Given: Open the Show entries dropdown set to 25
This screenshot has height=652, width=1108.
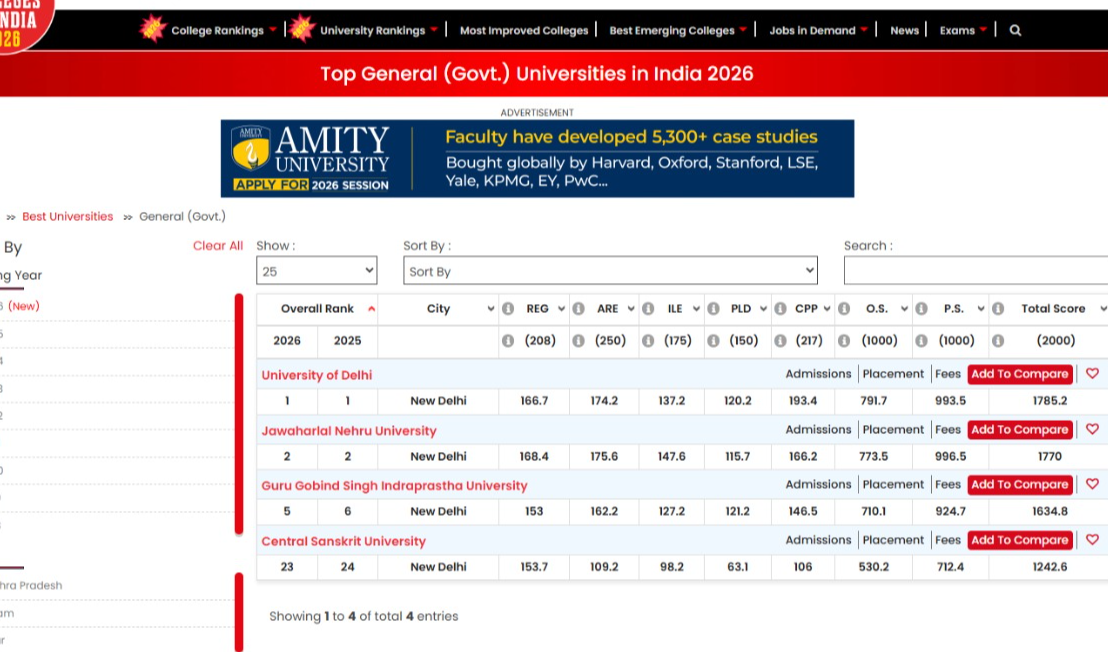Looking at the screenshot, I should pyautogui.click(x=317, y=271).
